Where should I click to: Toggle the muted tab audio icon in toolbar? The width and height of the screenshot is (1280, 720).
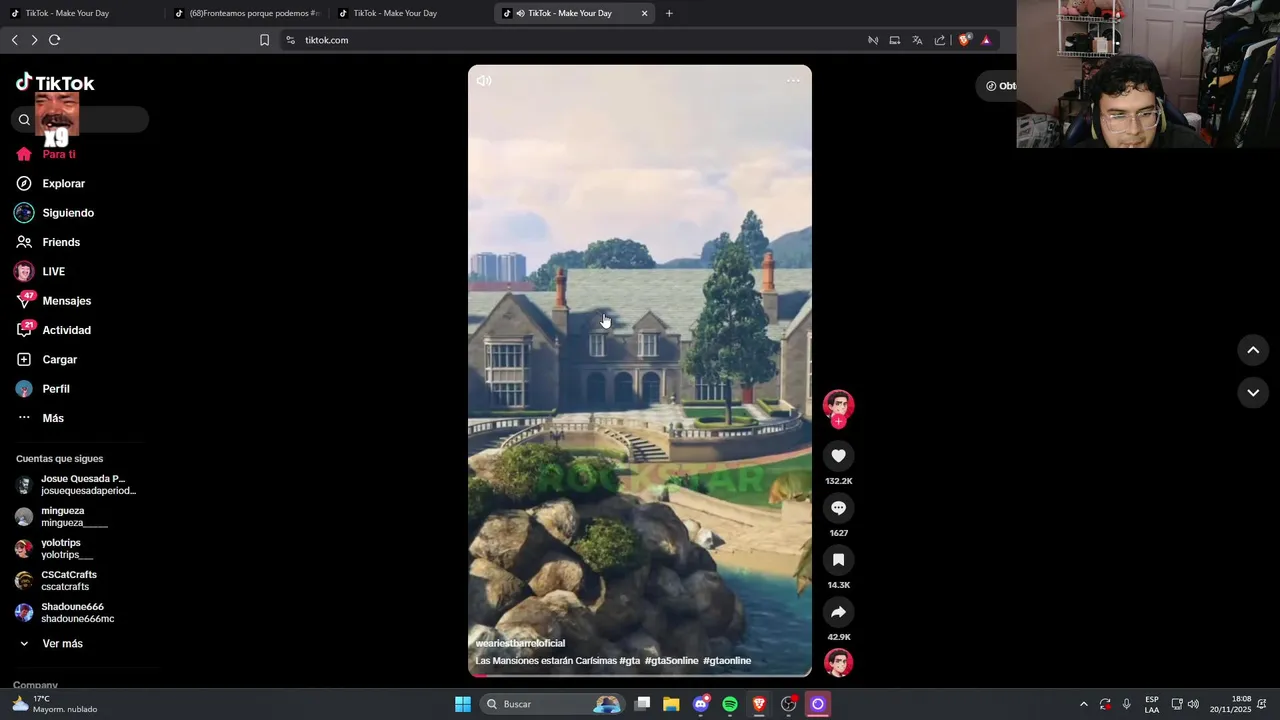click(873, 40)
